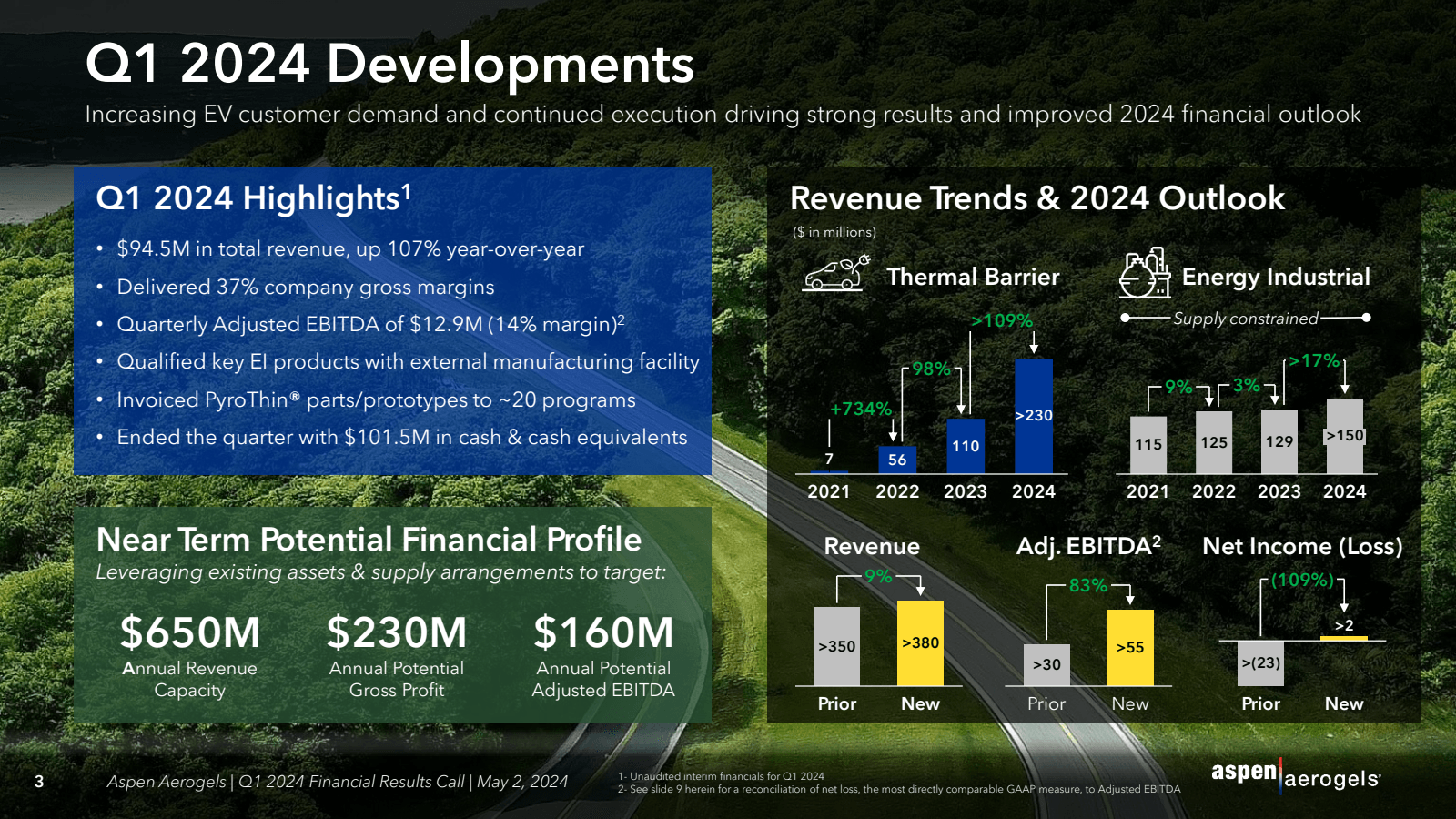1456x819 pixels.
Task: Click the aspen aerogels logo
Action: pyautogui.click(x=1296, y=774)
